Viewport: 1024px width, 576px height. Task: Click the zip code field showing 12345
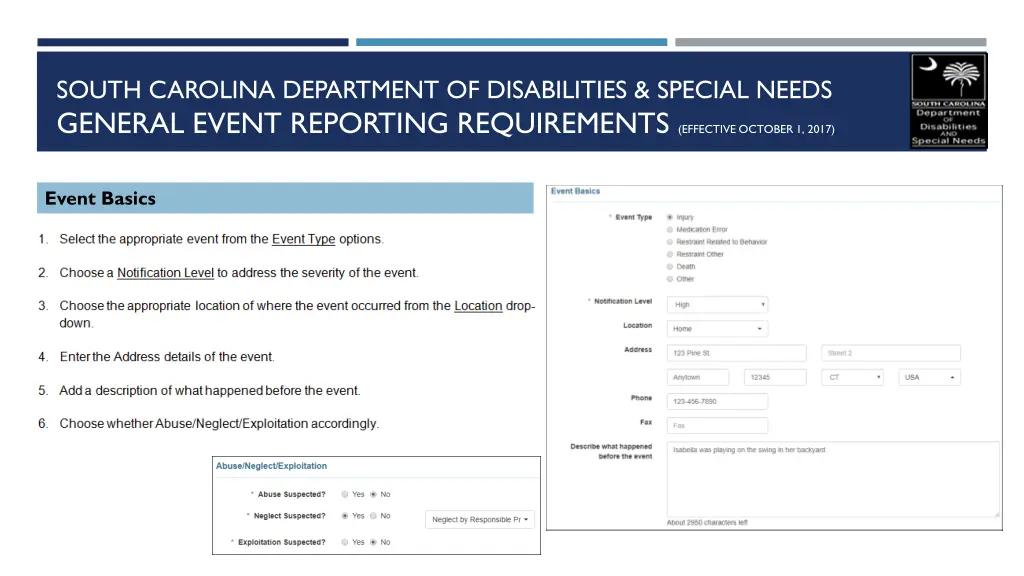[775, 378]
